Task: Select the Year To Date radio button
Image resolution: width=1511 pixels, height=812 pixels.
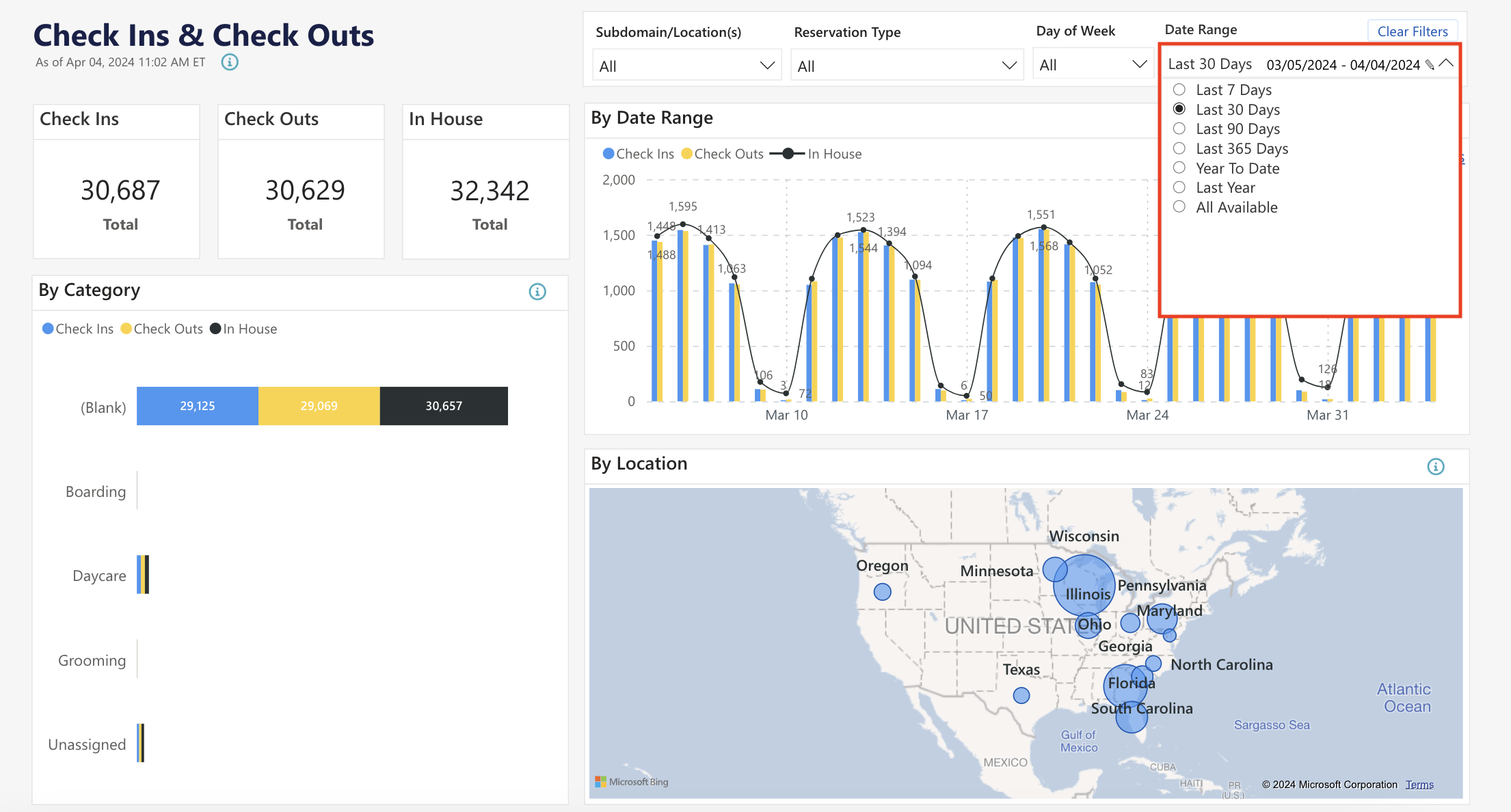Action: coord(1179,167)
